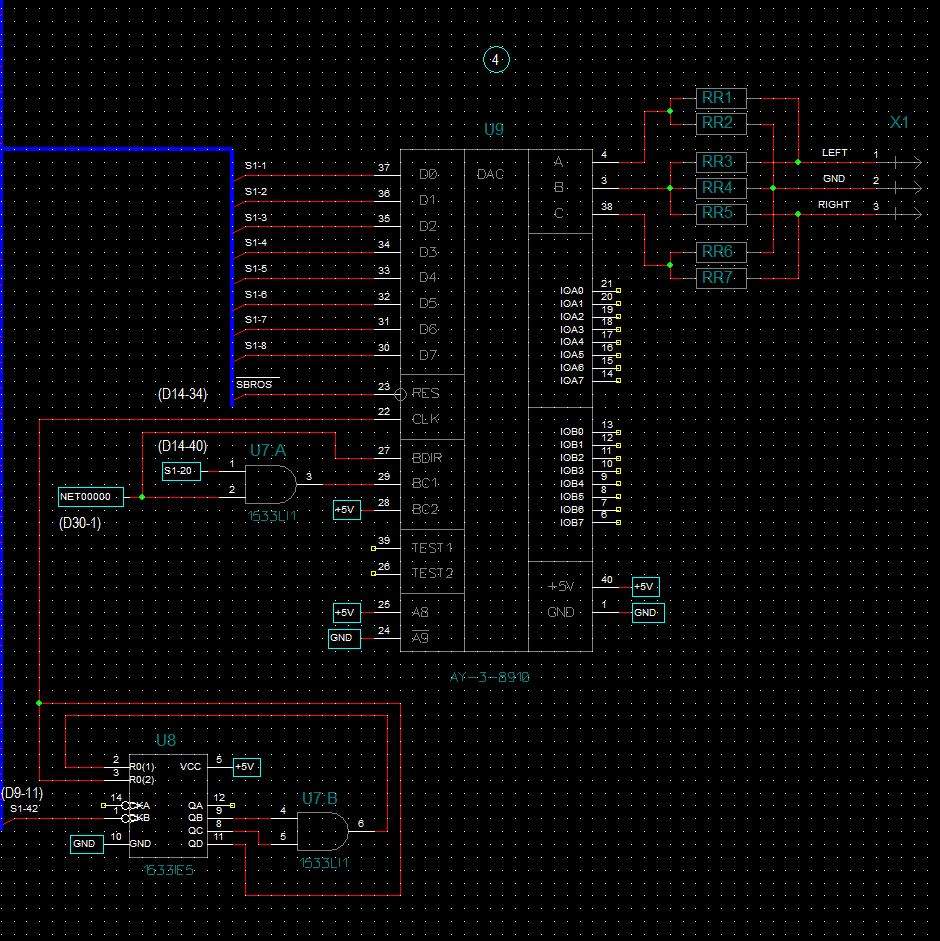The image size is (940, 941).
Task: Select resistor RR4
Action: click(x=718, y=187)
